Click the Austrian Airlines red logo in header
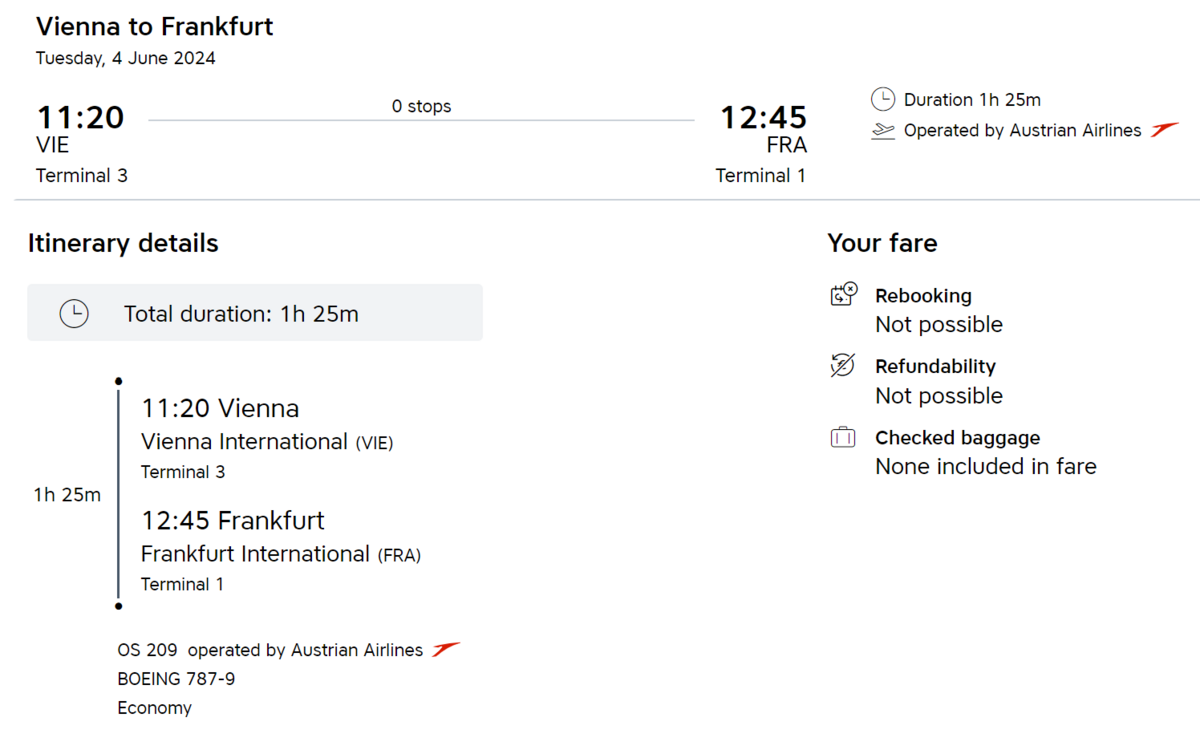The height and width of the screenshot is (754, 1200). [1165, 130]
